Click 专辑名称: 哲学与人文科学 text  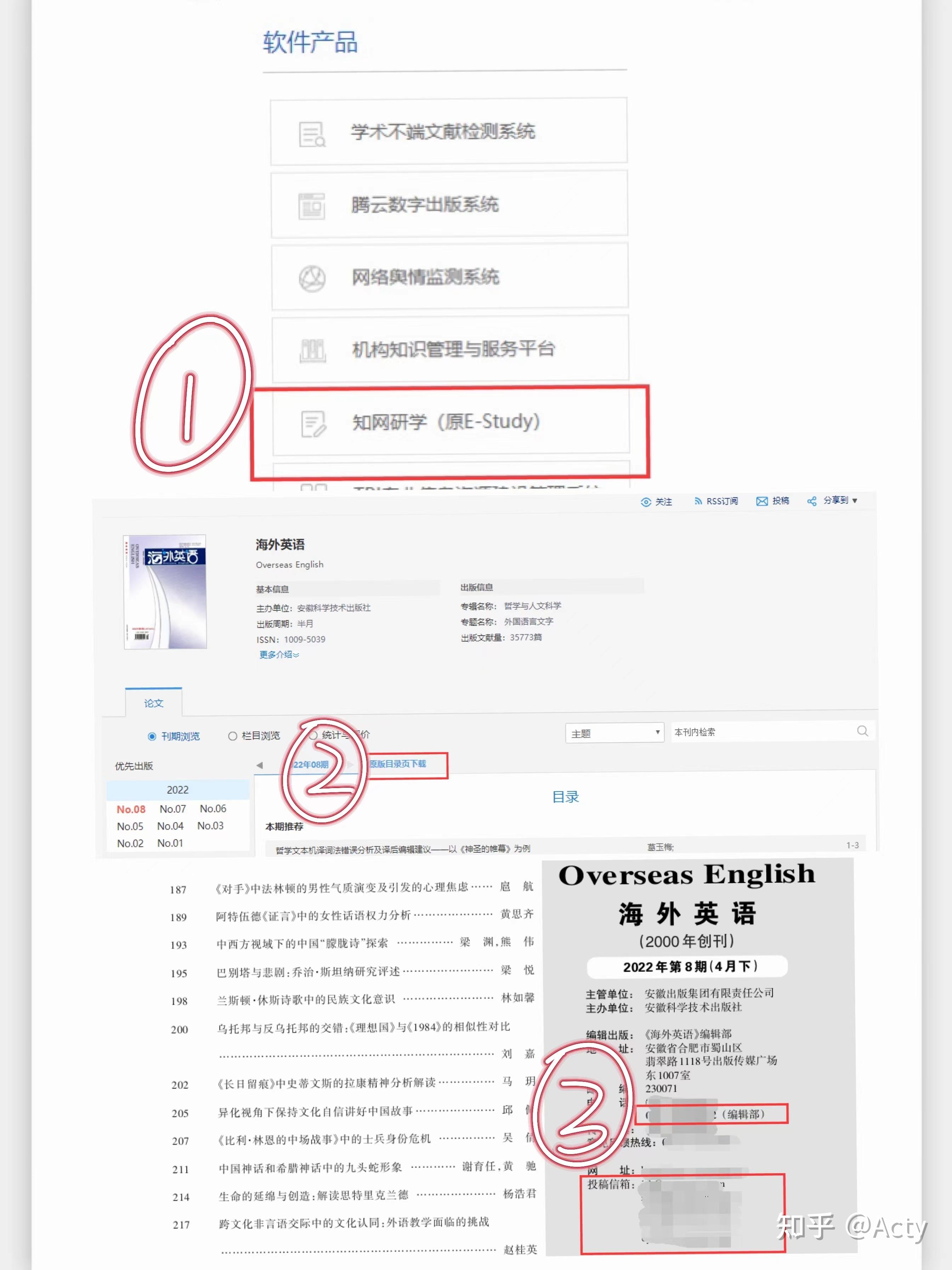[511, 606]
